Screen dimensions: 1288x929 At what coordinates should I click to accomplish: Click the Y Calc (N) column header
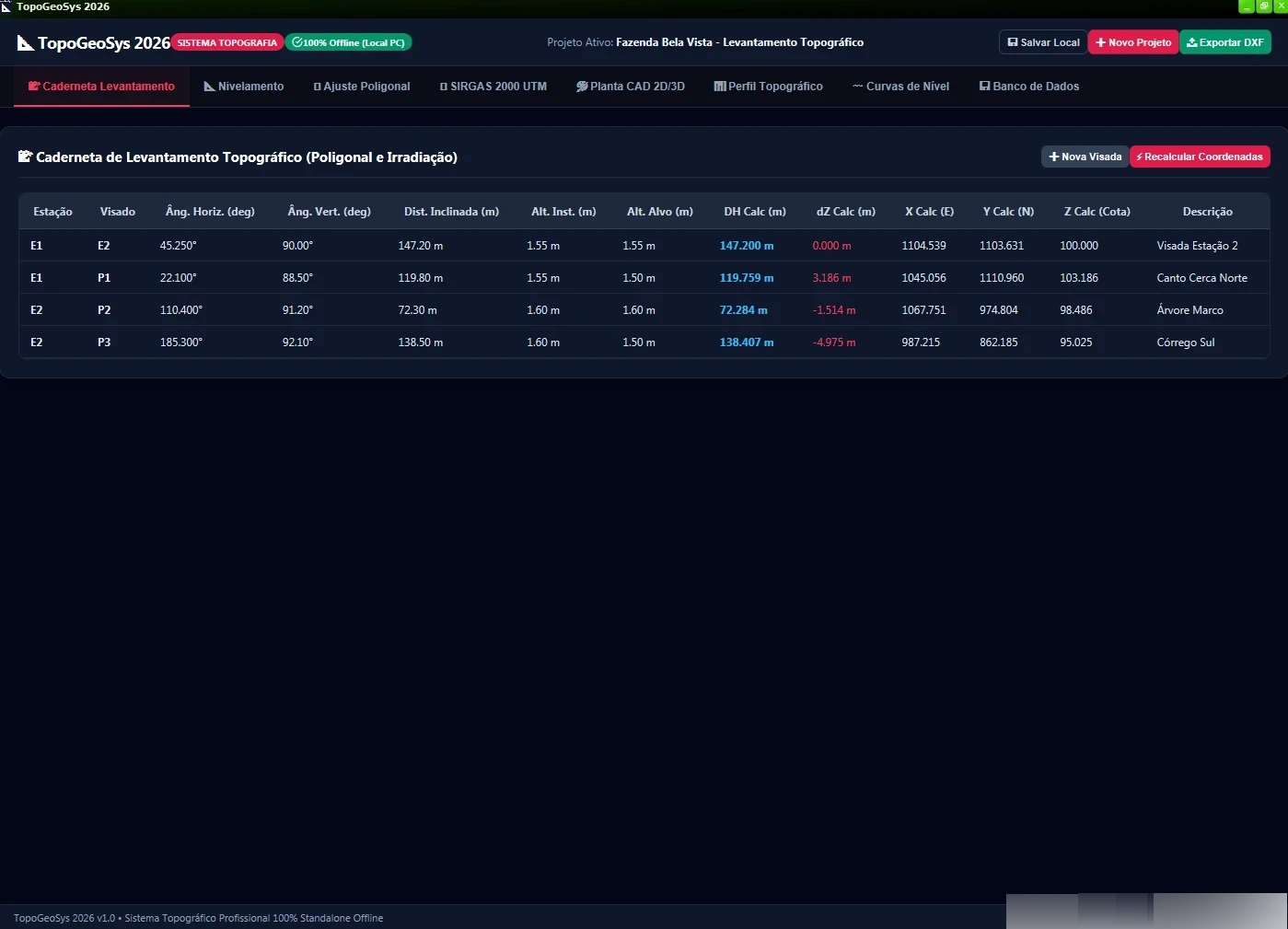pos(1008,212)
